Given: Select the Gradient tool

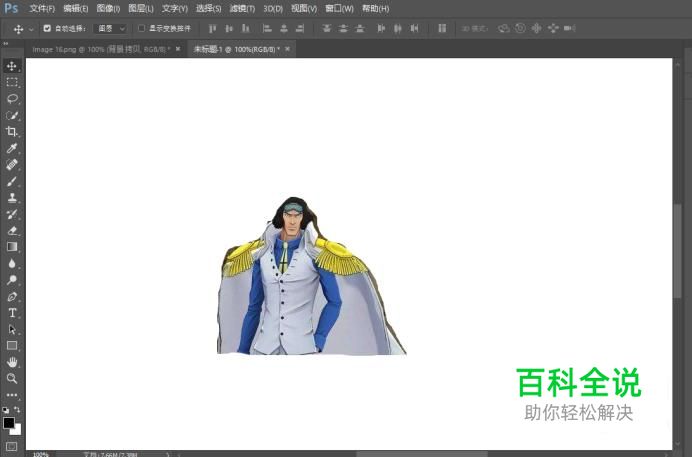Looking at the screenshot, I should [11, 247].
